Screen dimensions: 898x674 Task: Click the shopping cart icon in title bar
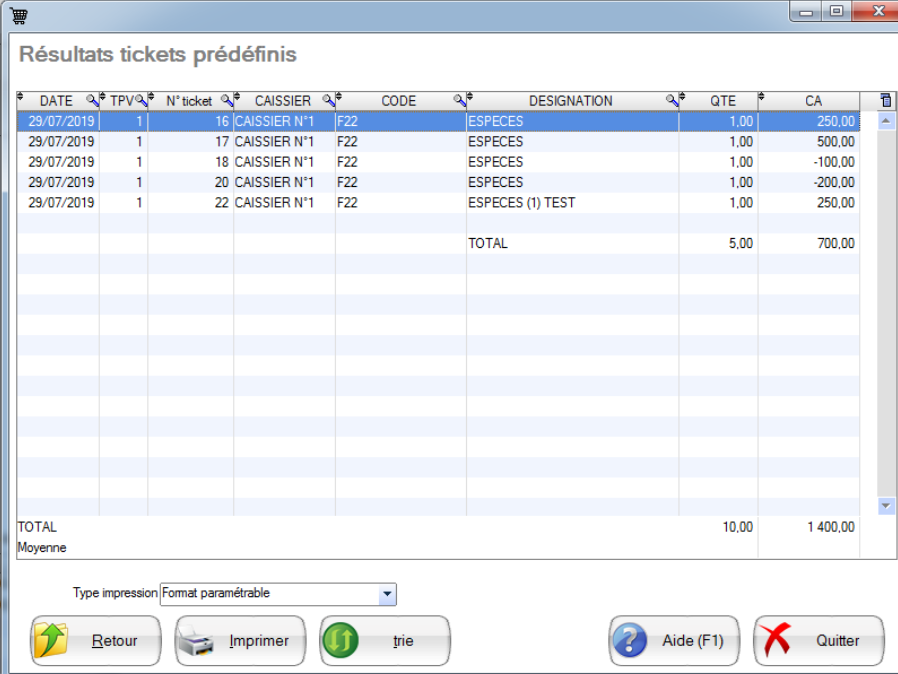[x=19, y=13]
